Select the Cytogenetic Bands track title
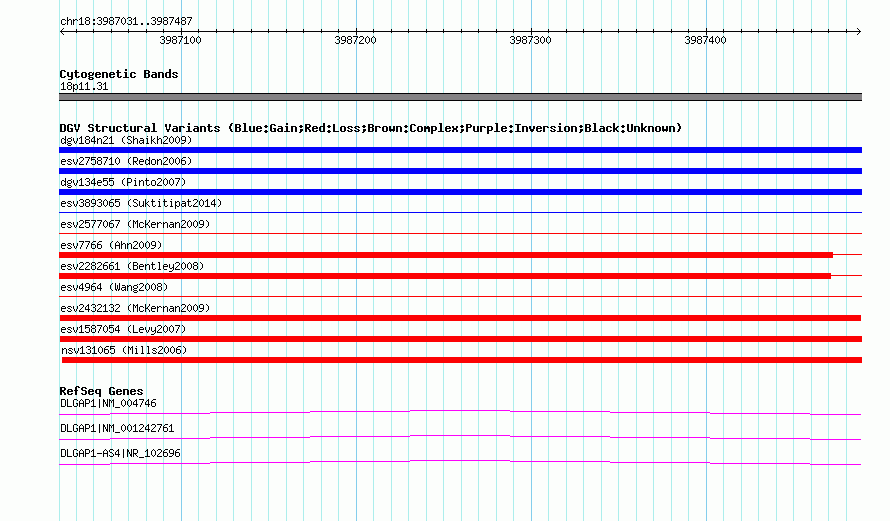 (119, 74)
